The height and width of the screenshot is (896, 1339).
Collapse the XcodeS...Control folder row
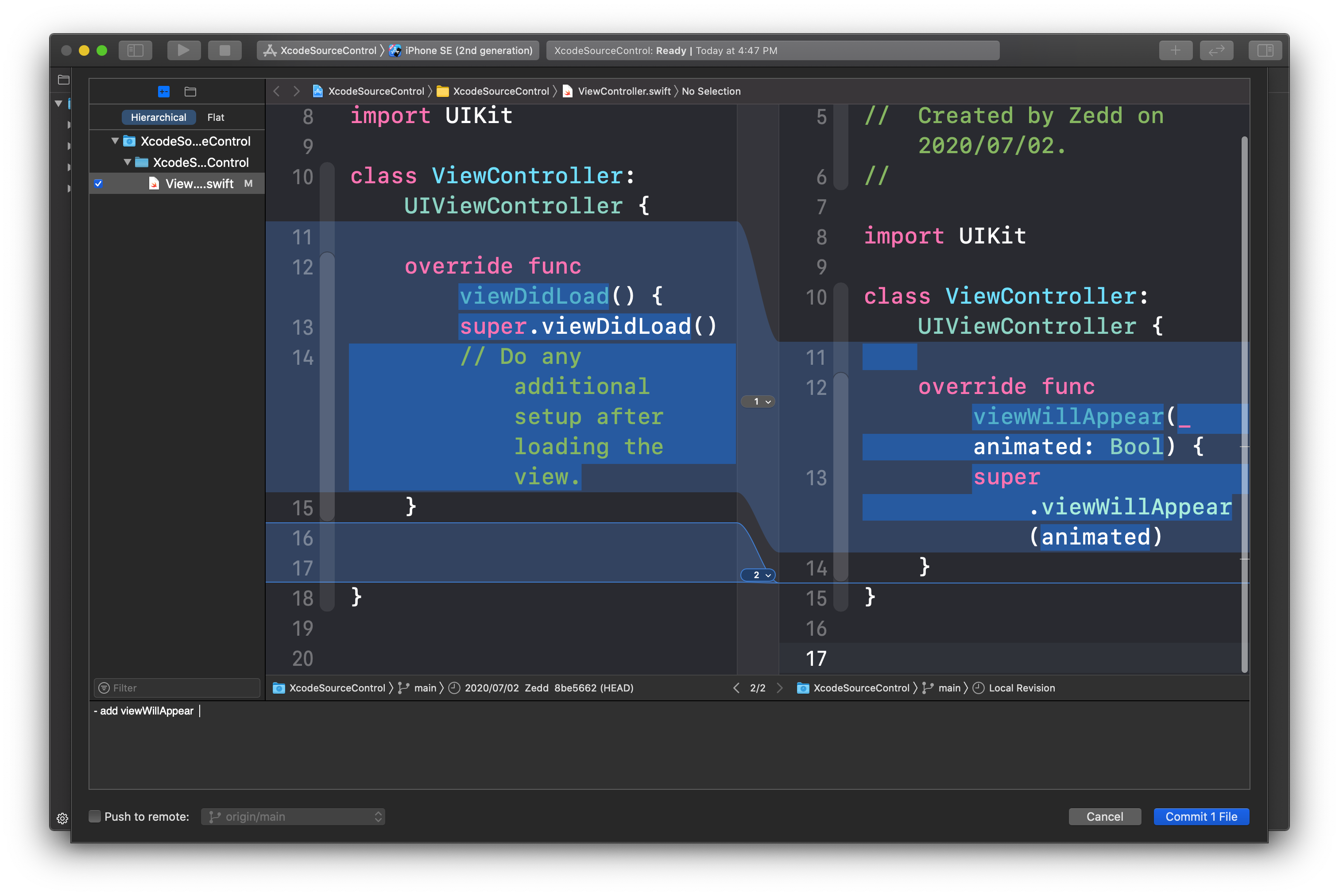128,162
